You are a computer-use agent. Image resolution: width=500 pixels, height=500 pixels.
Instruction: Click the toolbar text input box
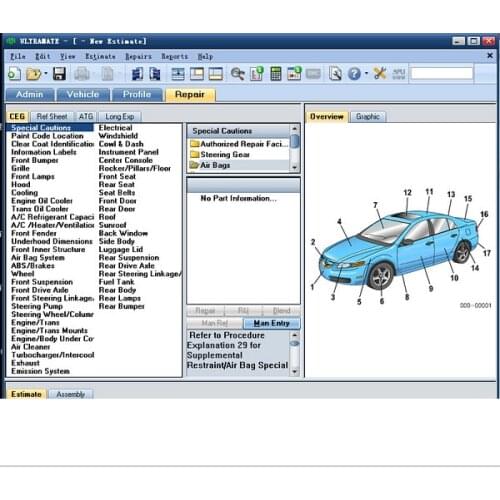pos(442,73)
